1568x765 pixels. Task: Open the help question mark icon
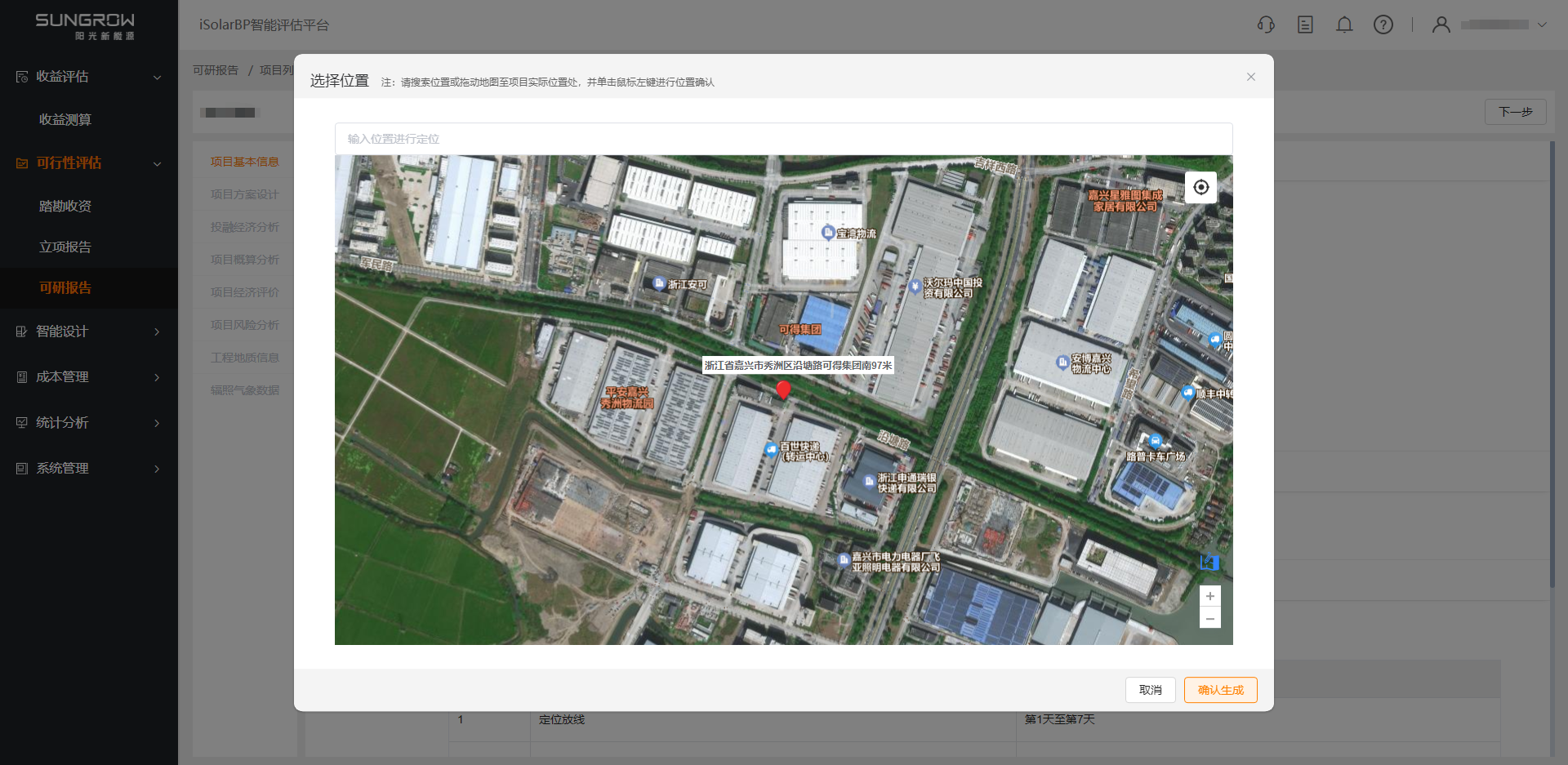(x=1383, y=24)
